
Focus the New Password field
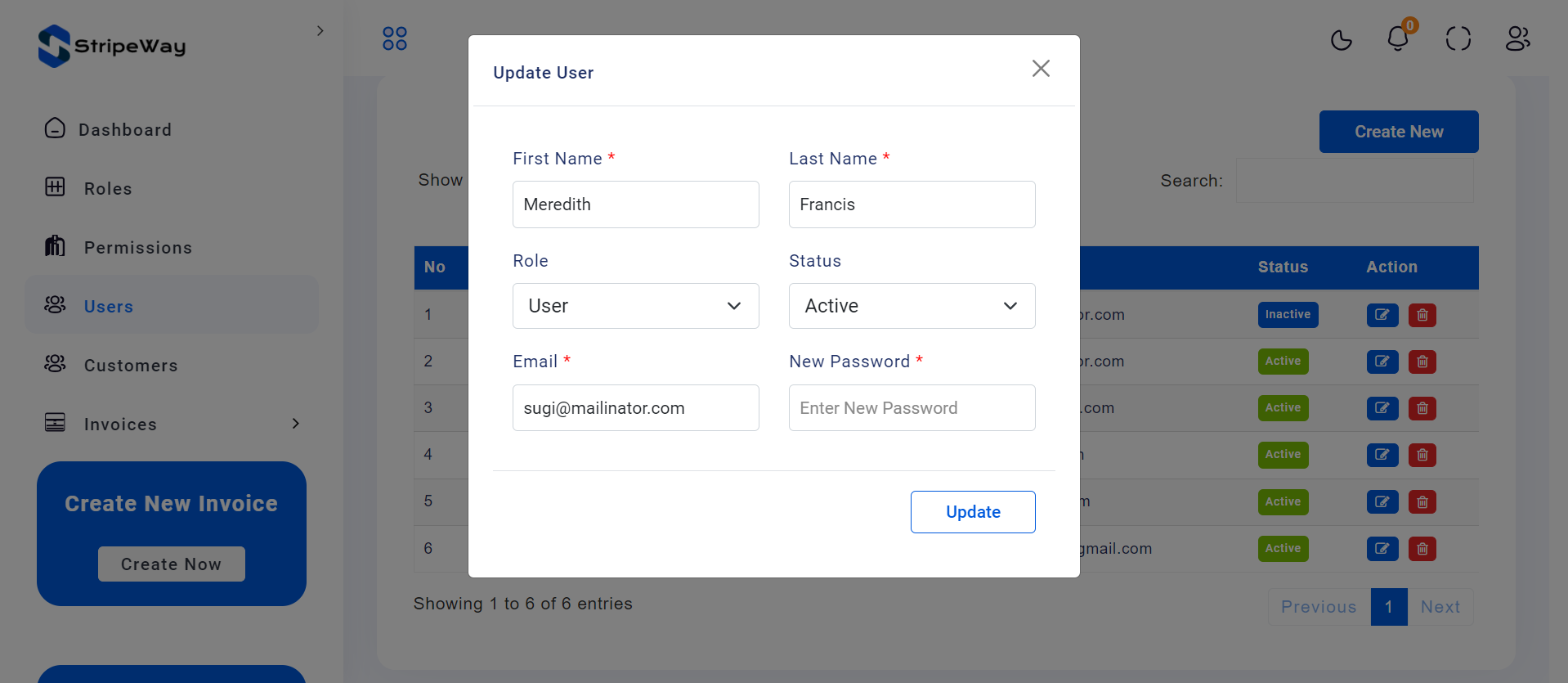(x=912, y=408)
